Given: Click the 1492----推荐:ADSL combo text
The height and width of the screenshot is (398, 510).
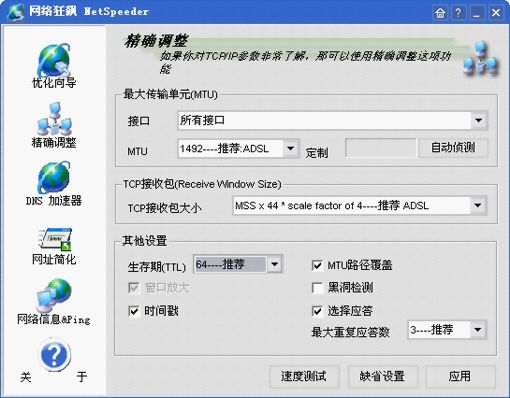Looking at the screenshot, I should [224, 148].
